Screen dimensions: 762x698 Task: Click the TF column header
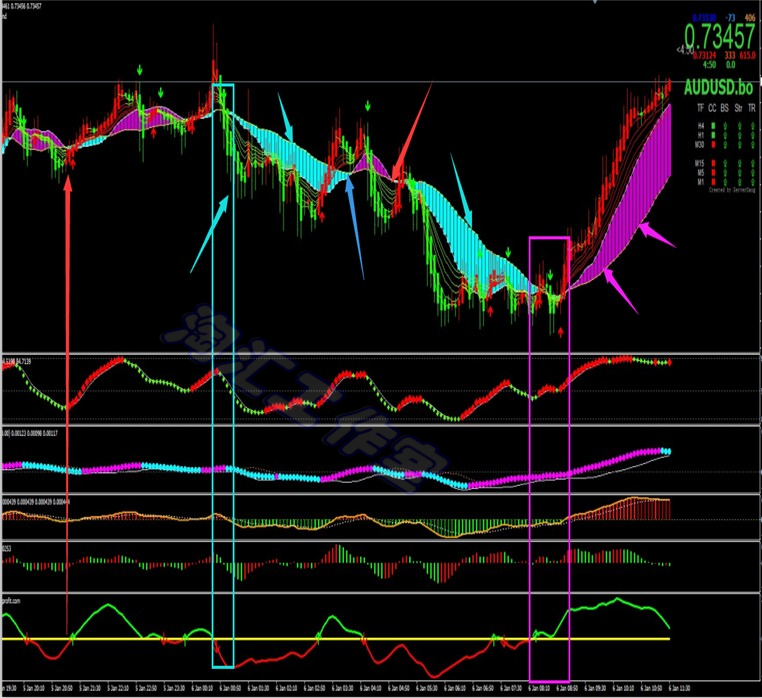click(x=700, y=108)
